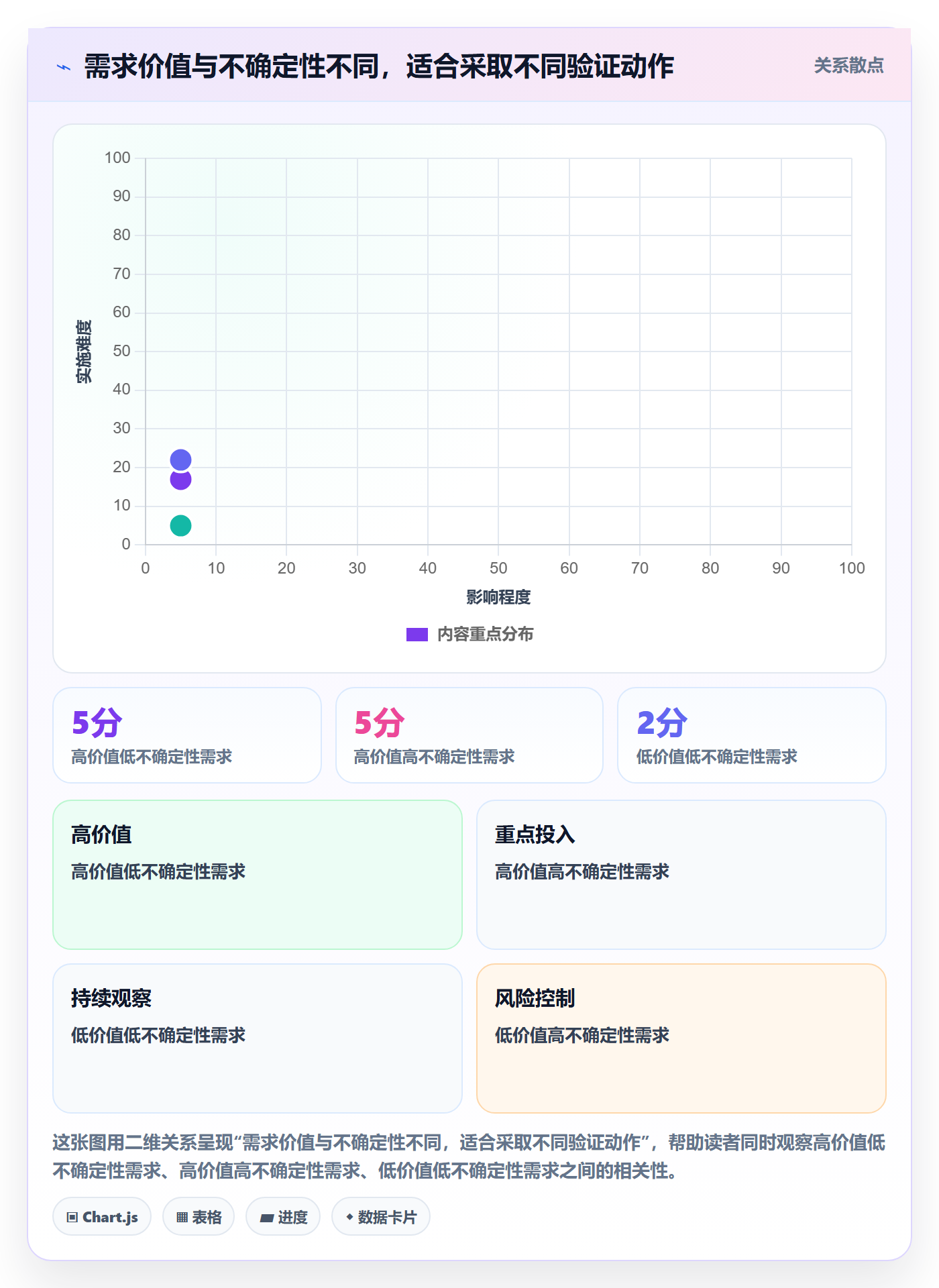Click the pink 5分 score value
This screenshot has width=939, height=1288.
pyautogui.click(x=380, y=722)
